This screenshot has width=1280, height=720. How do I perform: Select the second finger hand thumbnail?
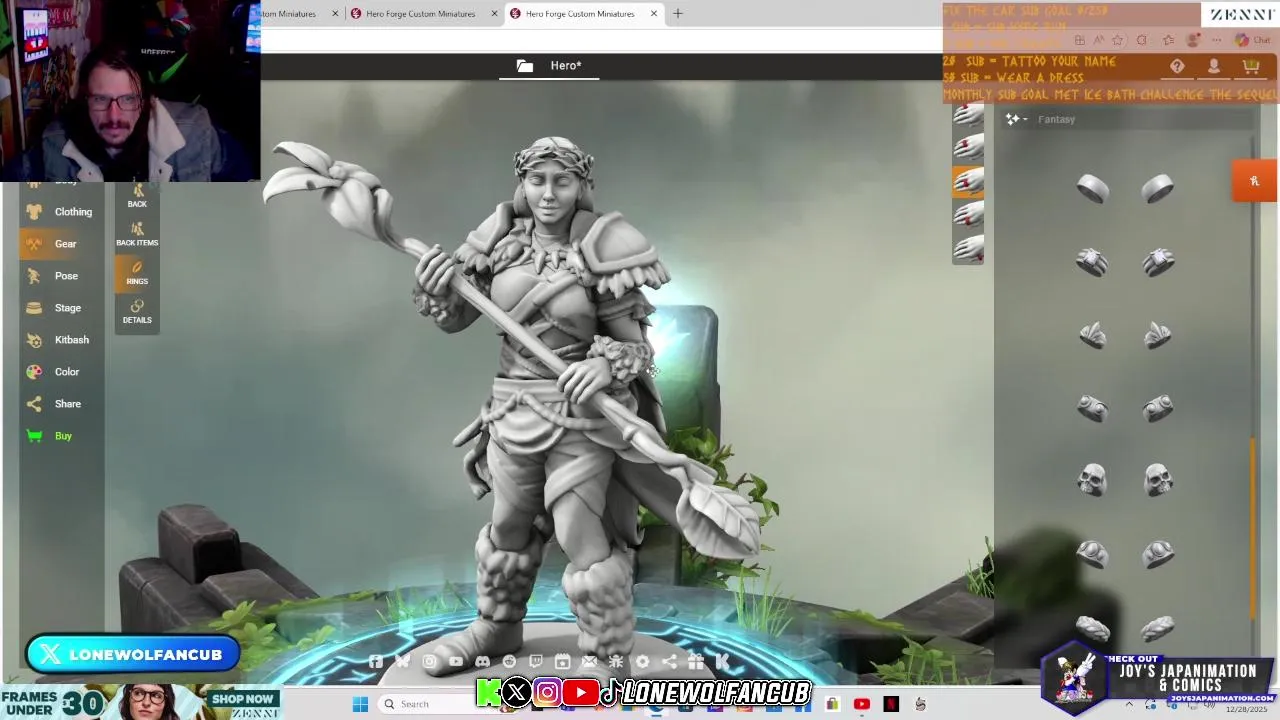[968, 149]
